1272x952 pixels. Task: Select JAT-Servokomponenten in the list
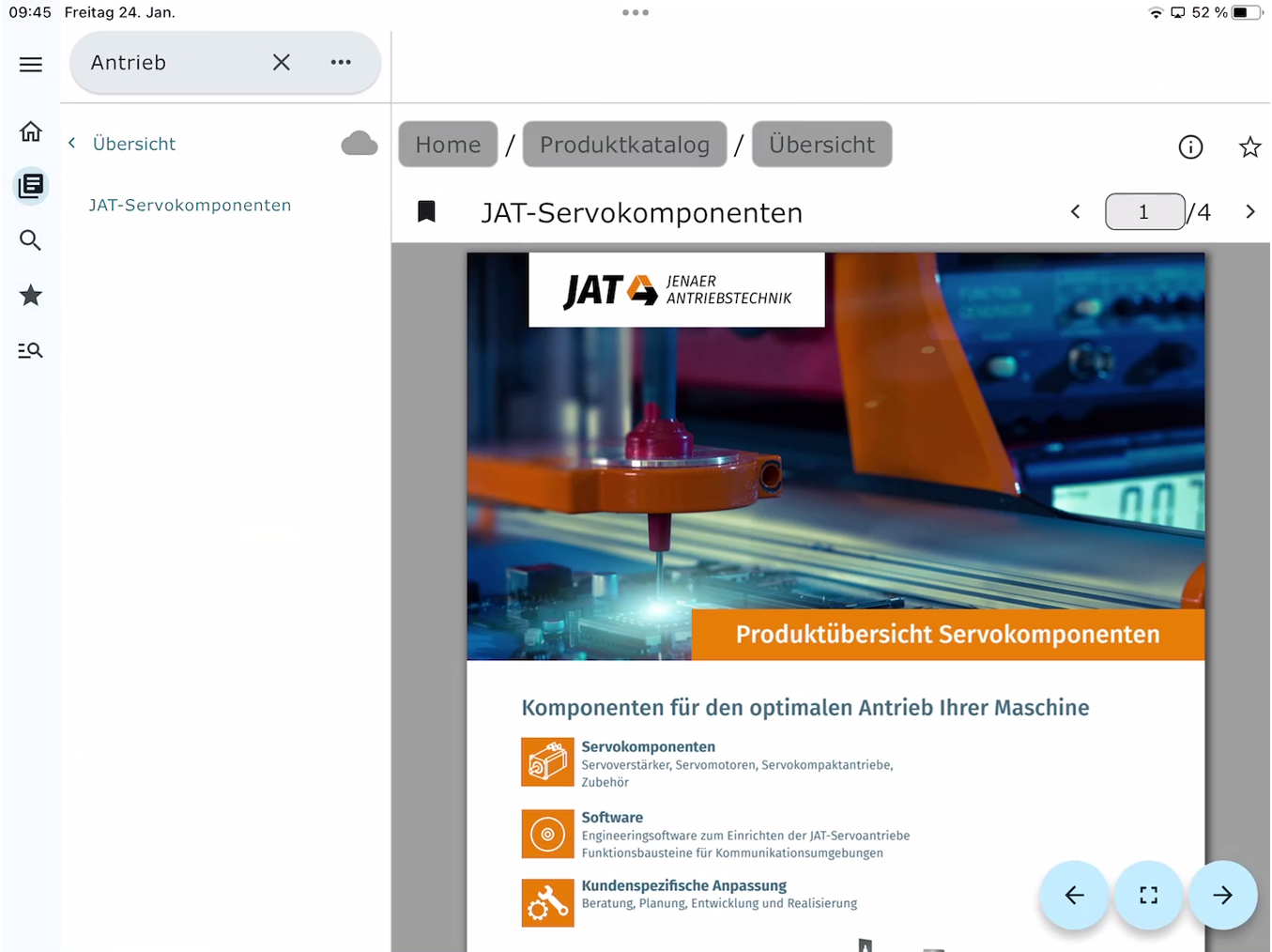(190, 206)
